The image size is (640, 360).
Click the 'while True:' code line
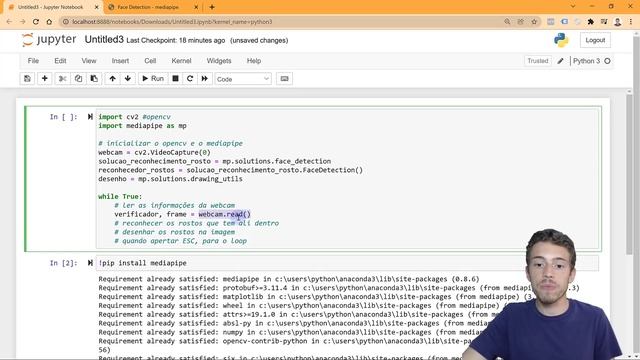point(120,196)
